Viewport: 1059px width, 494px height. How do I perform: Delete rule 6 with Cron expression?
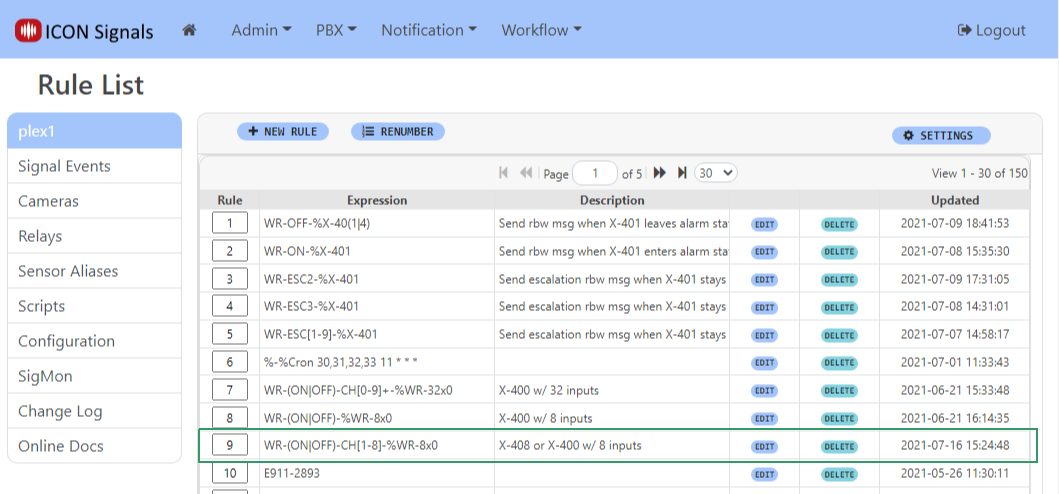(839, 363)
